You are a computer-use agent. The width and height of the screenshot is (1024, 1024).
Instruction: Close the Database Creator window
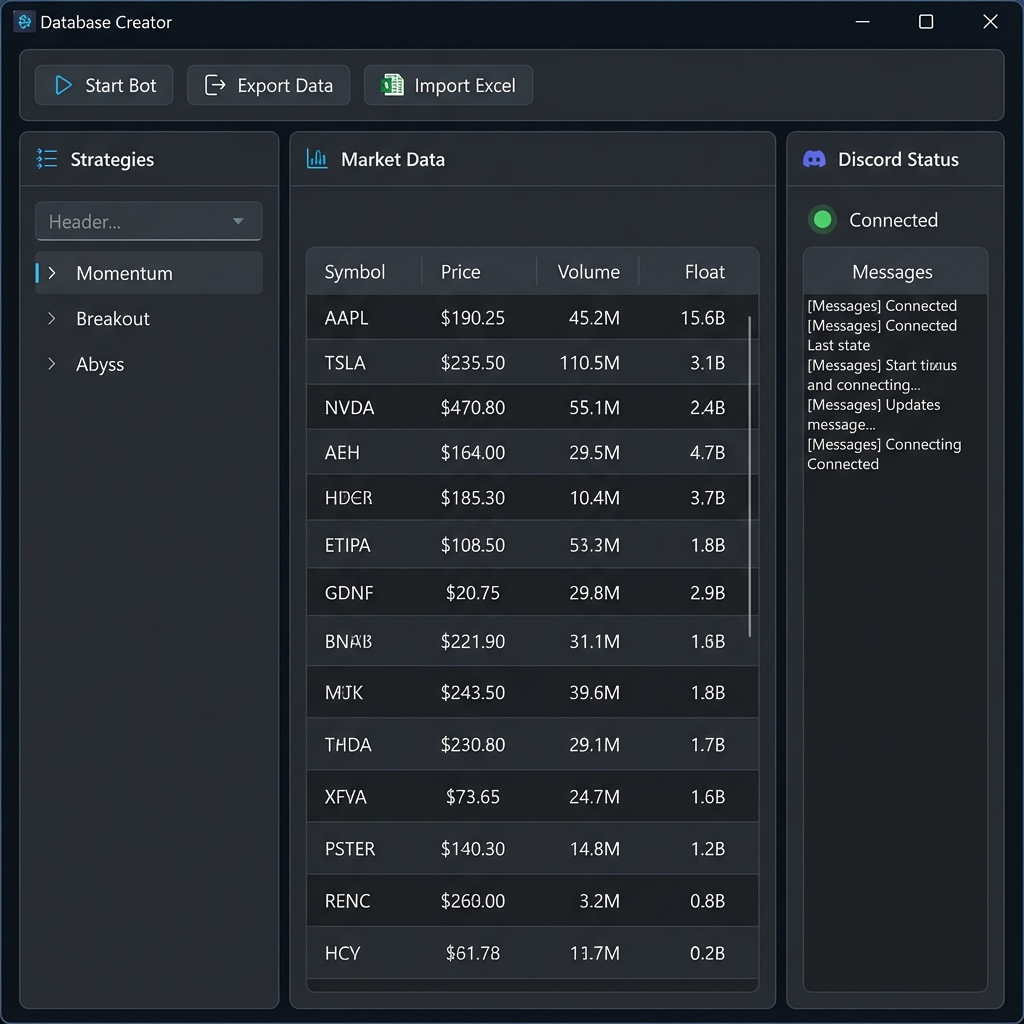pyautogui.click(x=990, y=22)
